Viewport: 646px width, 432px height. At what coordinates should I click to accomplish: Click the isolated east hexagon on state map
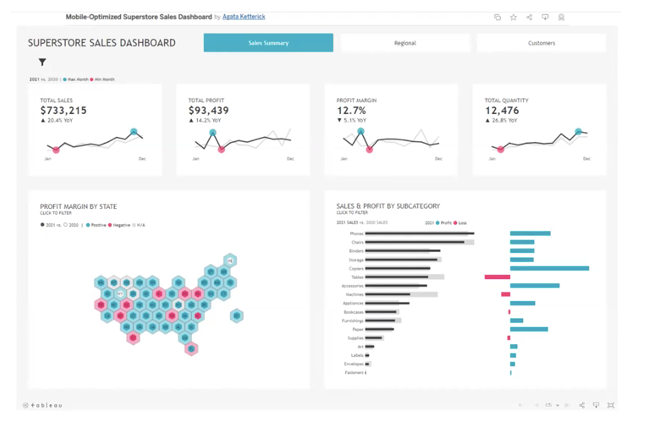[x=237, y=316]
